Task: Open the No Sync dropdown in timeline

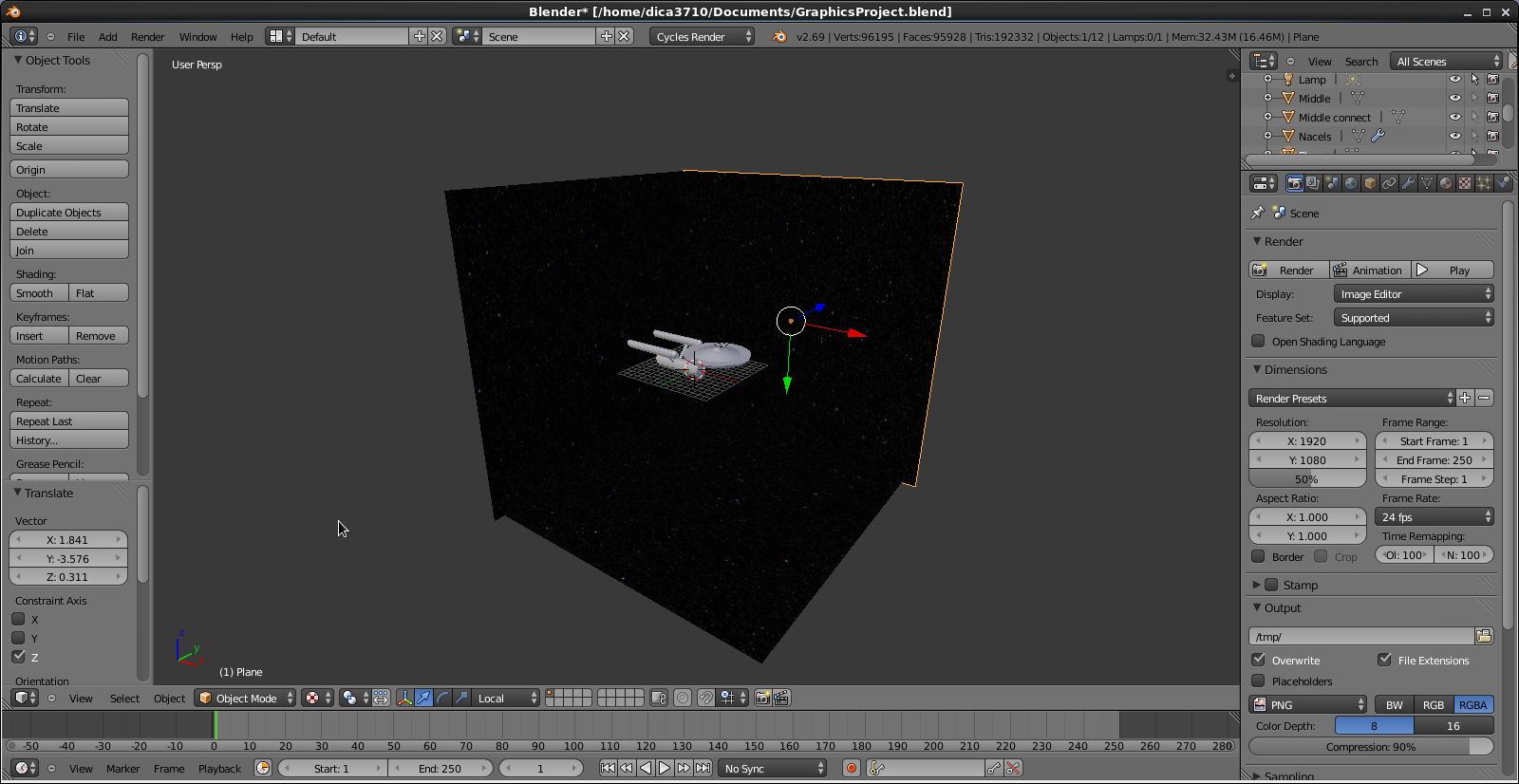Action: [772, 768]
